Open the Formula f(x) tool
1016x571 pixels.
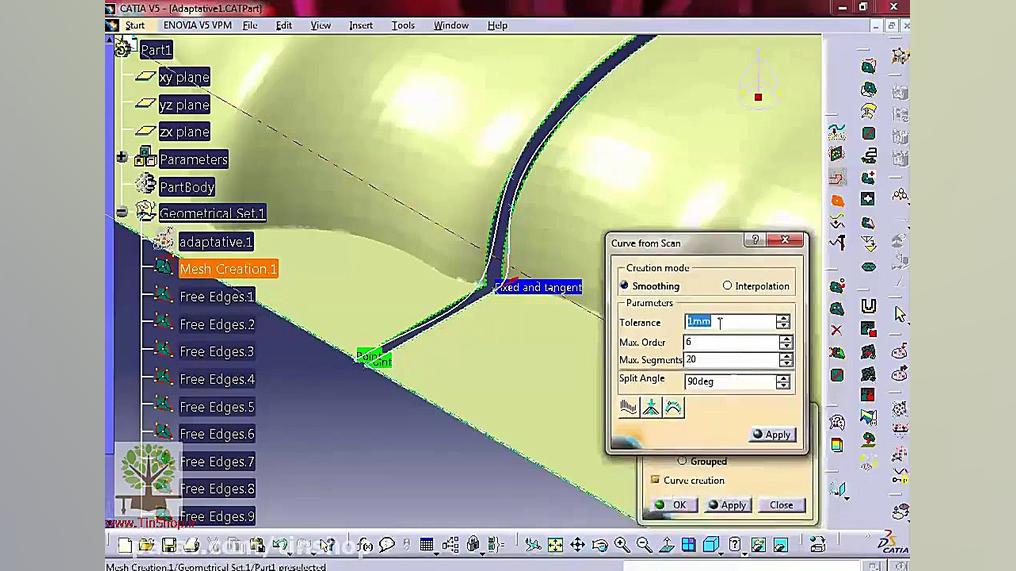[x=365, y=545]
